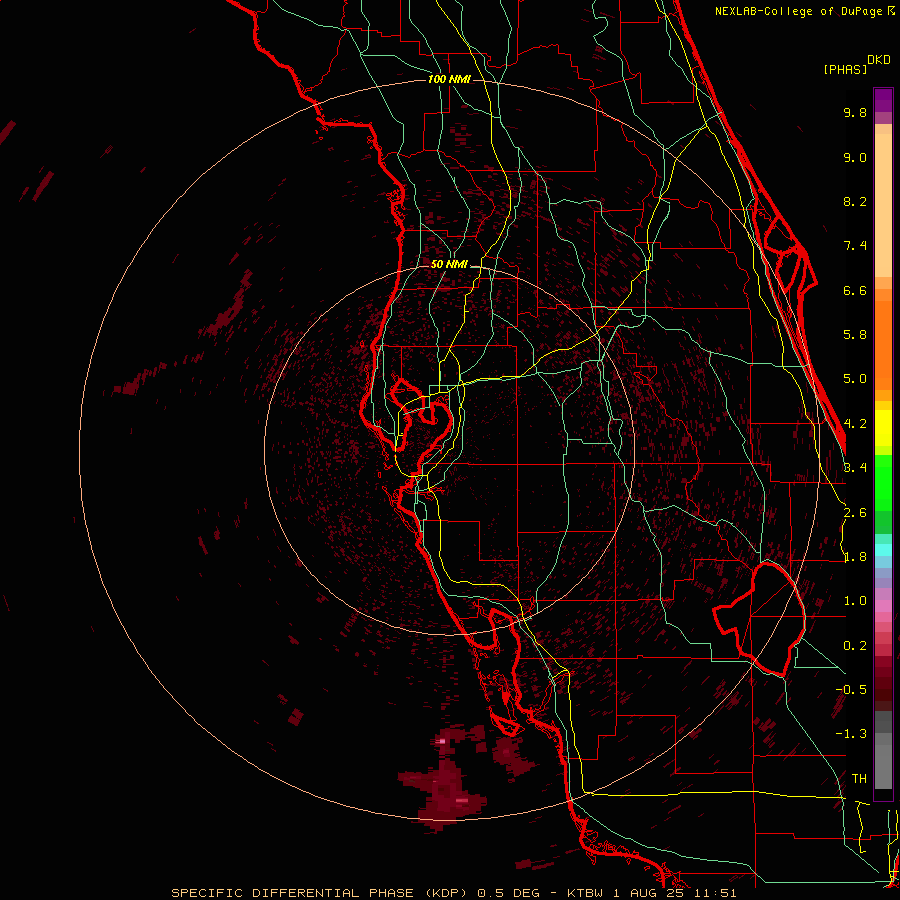This screenshot has width=900, height=900.
Task: Click the 7.4 scale value
Action: tap(855, 246)
